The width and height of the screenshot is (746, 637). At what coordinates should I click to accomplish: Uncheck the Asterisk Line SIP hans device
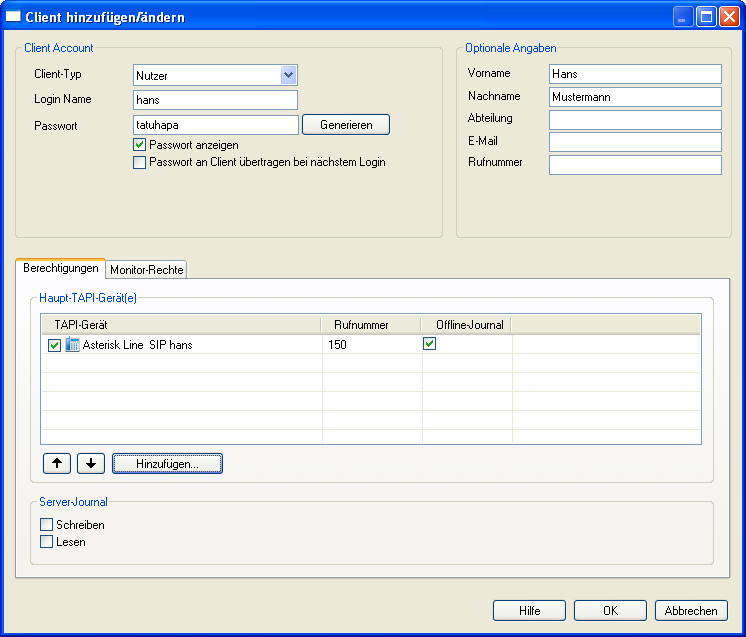[55, 345]
